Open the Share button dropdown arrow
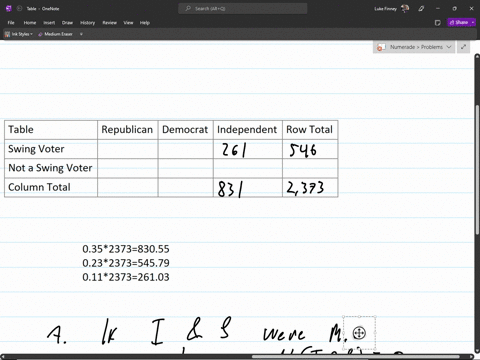This screenshot has width=480, height=360. point(473,23)
